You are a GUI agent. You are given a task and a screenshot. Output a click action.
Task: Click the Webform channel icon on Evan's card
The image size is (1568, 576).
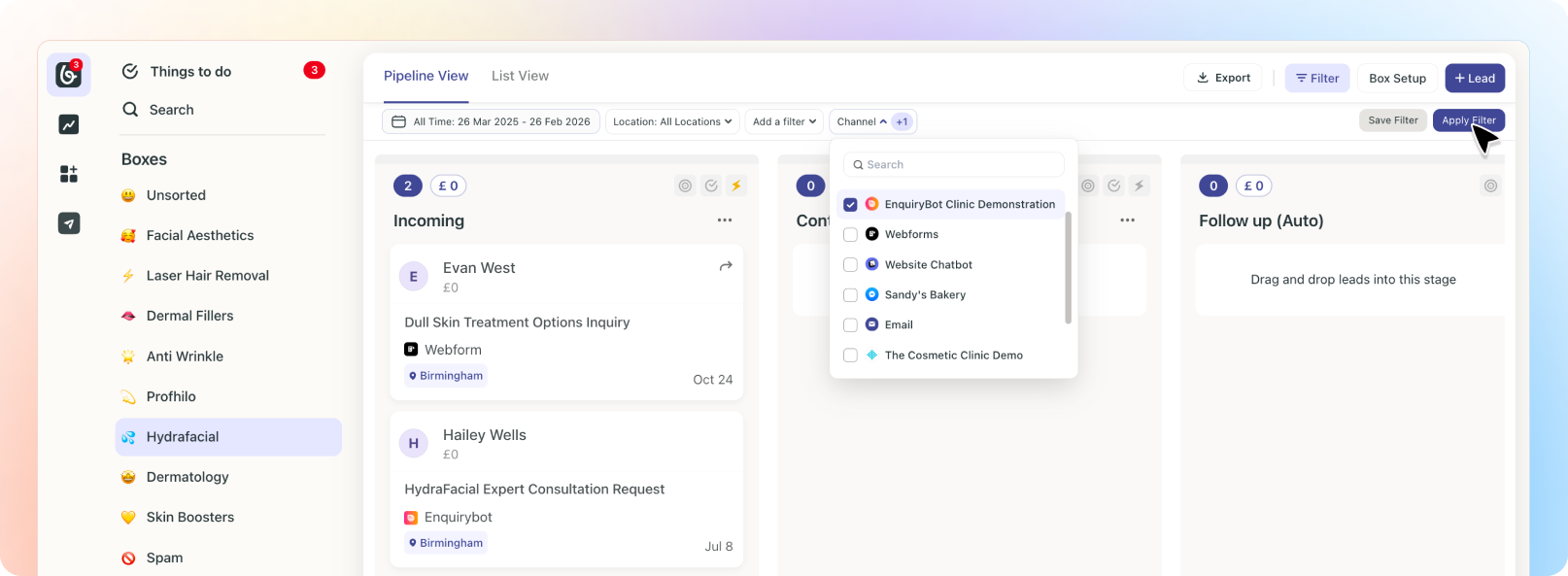[411, 350]
